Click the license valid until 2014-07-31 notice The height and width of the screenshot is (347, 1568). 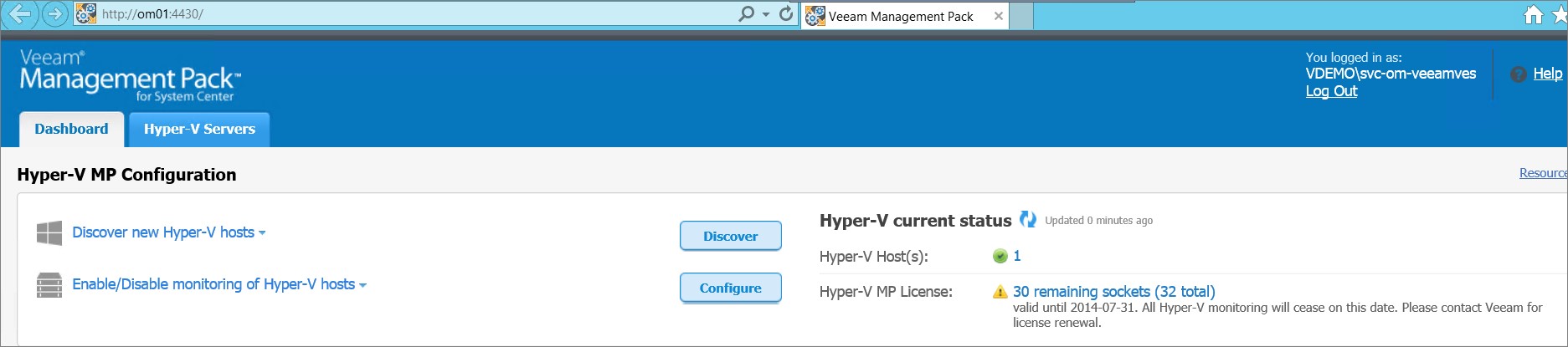coord(1278,315)
